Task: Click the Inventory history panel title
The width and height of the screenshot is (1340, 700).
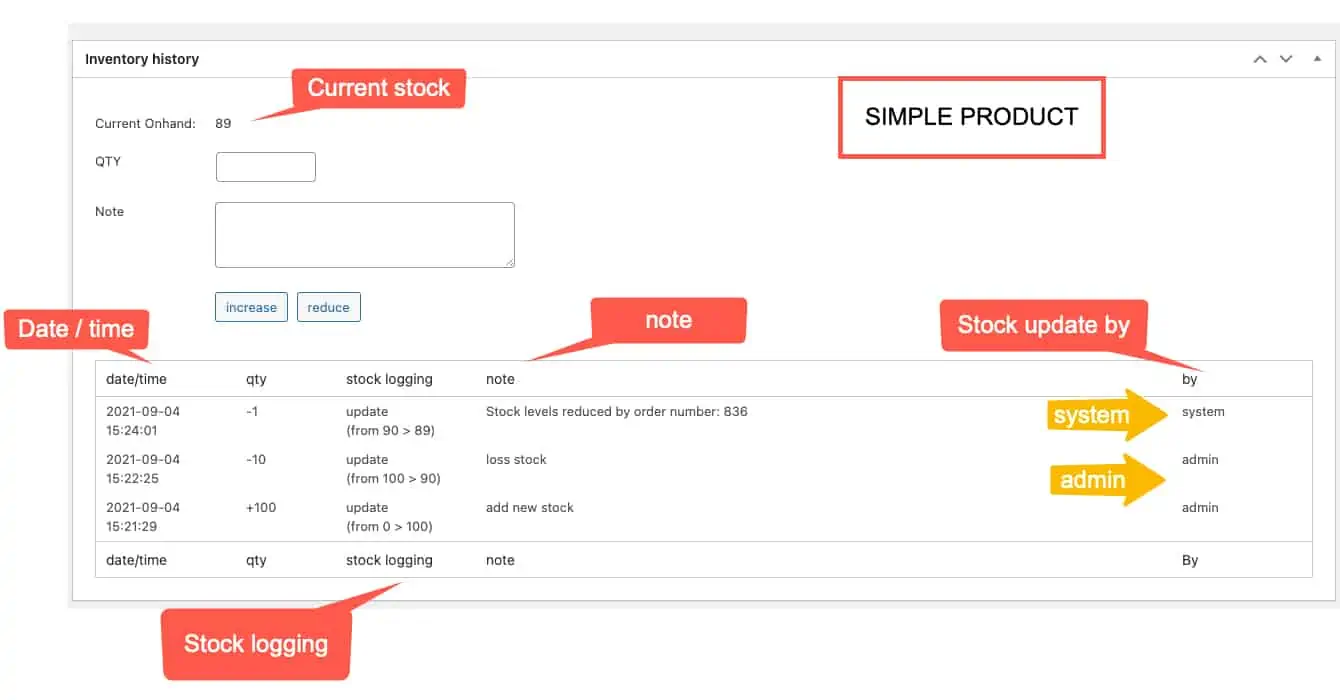Action: click(142, 59)
